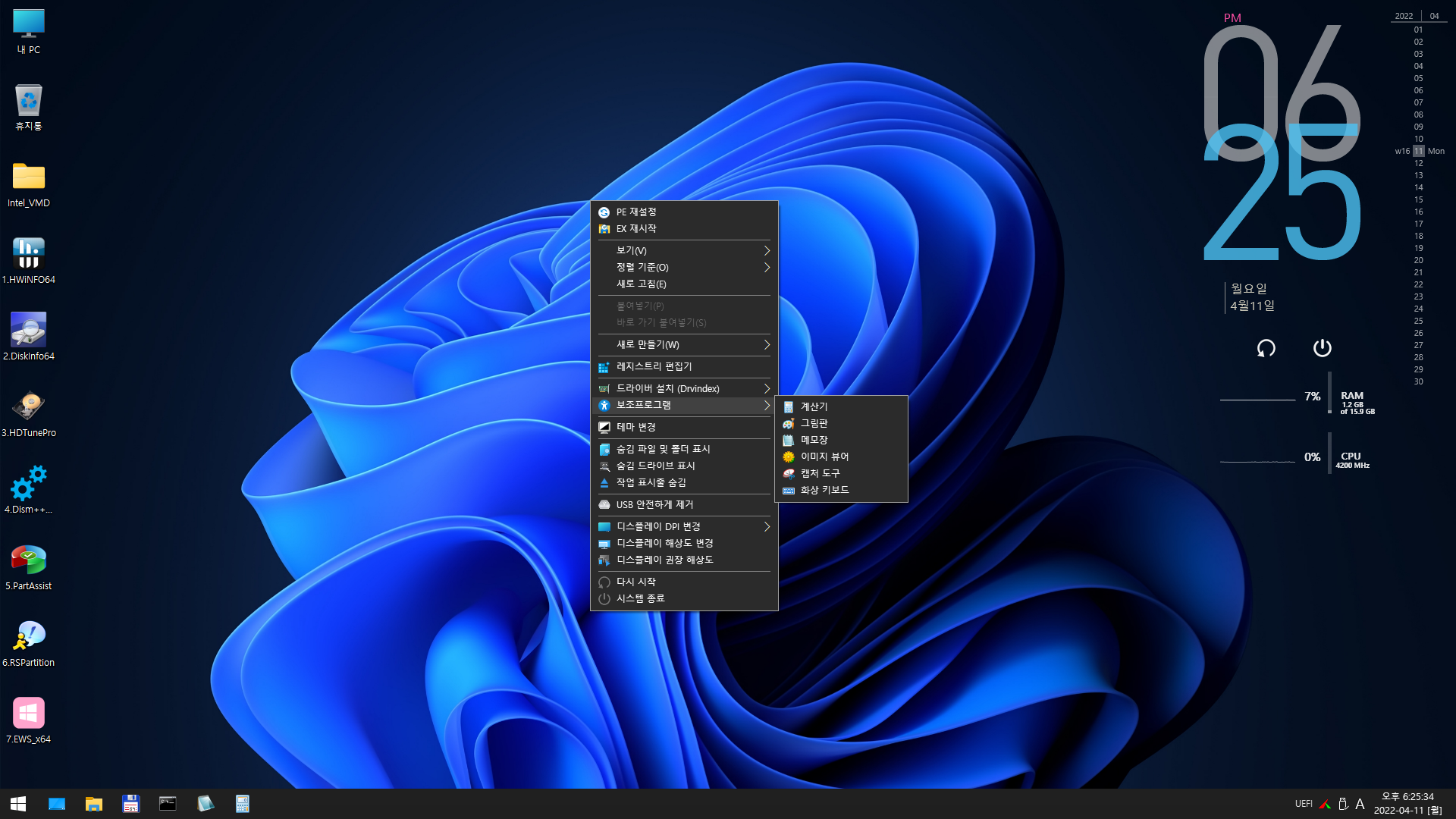Toggle 숨김 파일 및 폴더 표시

[684, 450]
